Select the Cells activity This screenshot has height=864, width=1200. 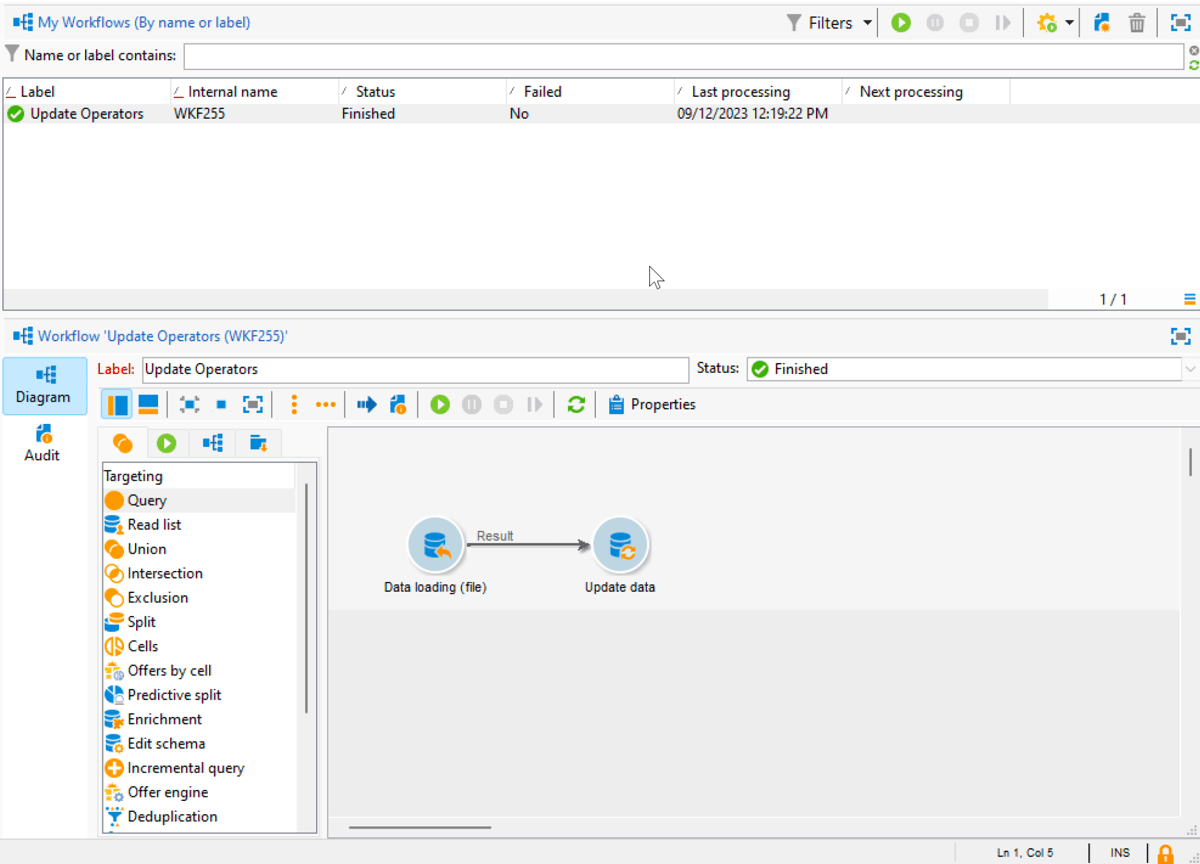click(x=200, y=646)
